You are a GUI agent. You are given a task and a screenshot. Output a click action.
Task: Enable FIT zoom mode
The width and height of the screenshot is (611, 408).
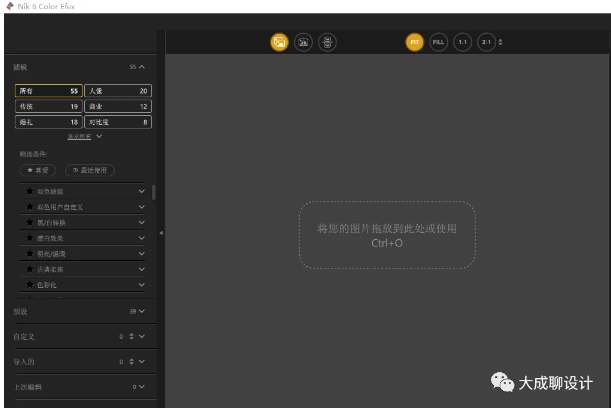pyautogui.click(x=414, y=42)
